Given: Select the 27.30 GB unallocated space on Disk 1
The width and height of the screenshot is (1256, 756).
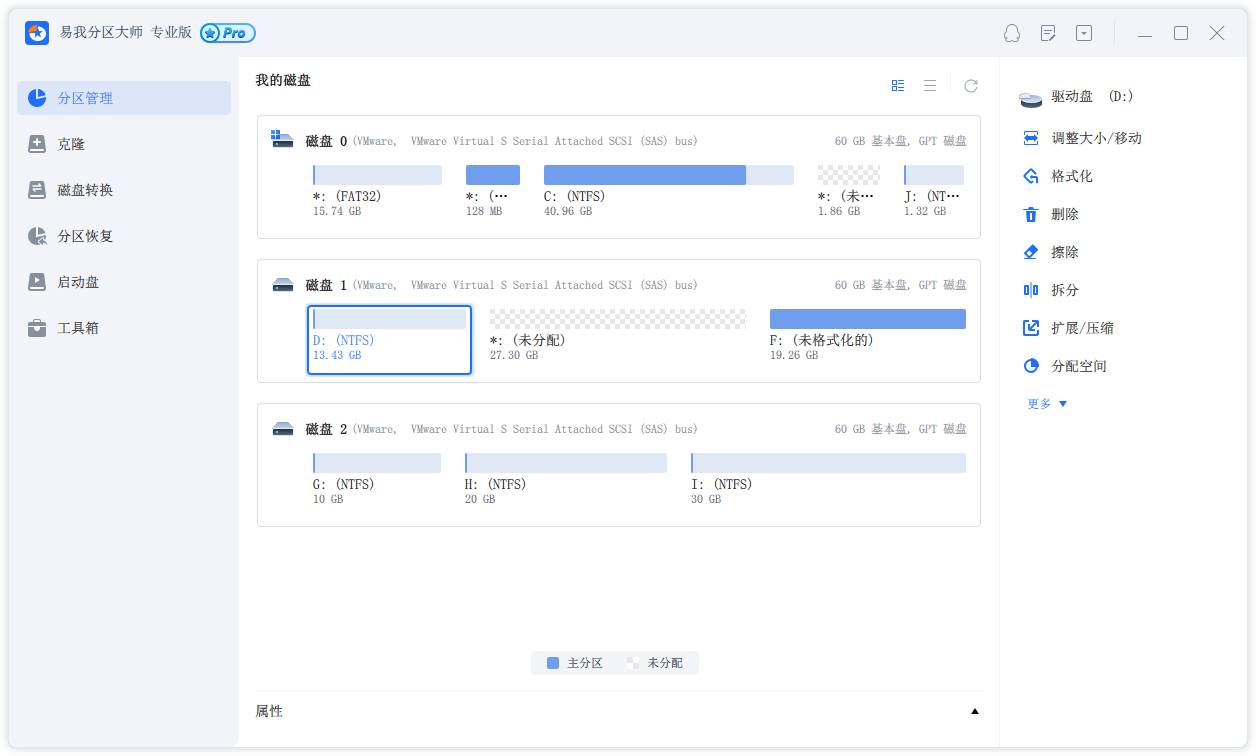Looking at the screenshot, I should (617, 319).
